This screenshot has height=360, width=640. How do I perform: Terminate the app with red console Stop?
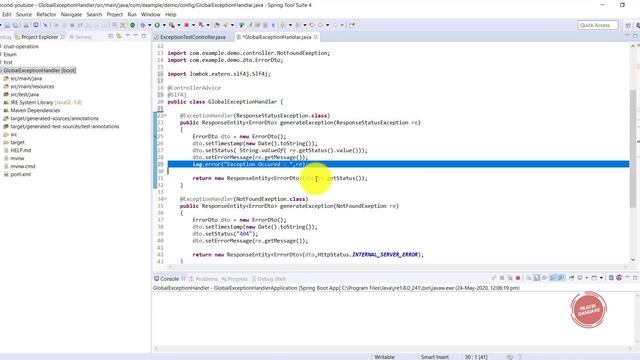(518, 278)
